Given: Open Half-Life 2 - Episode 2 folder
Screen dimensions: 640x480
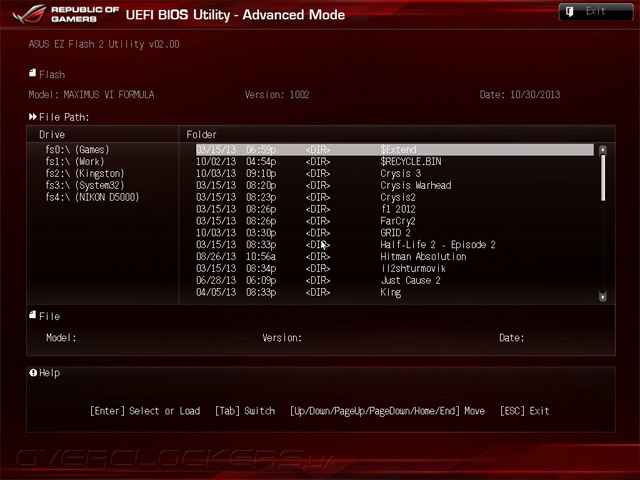Looking at the screenshot, I should 395,244.
